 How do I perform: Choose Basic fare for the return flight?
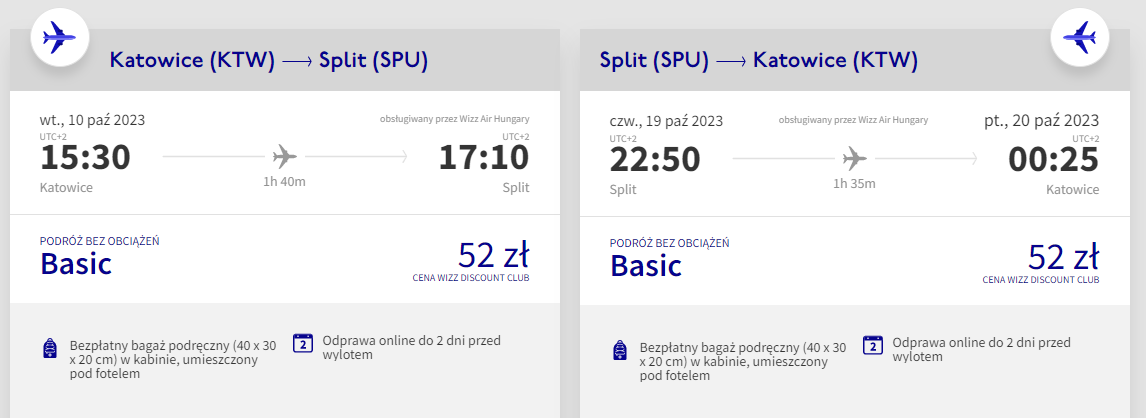pyautogui.click(x=646, y=264)
